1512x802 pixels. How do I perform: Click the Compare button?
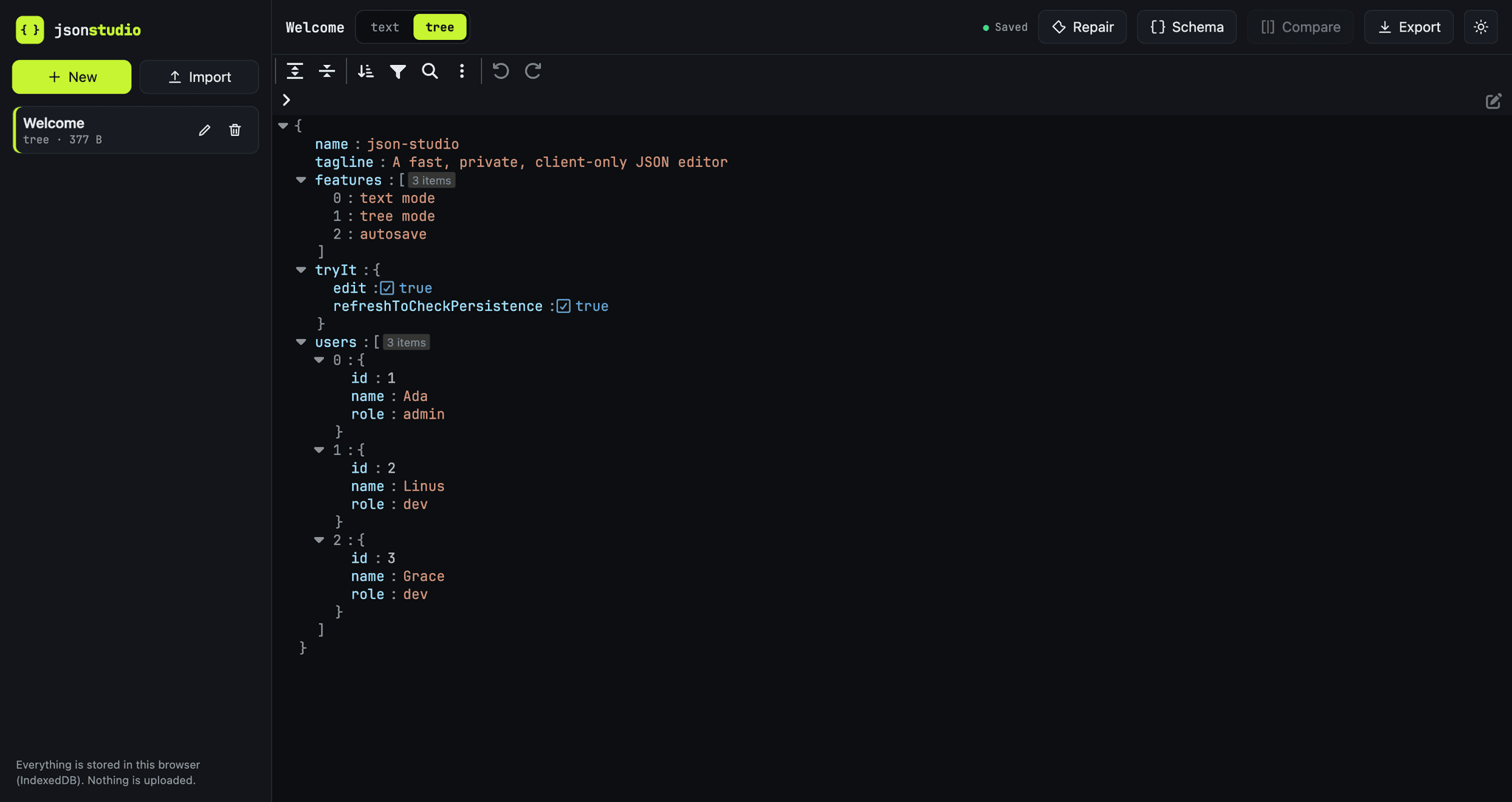click(x=1300, y=27)
